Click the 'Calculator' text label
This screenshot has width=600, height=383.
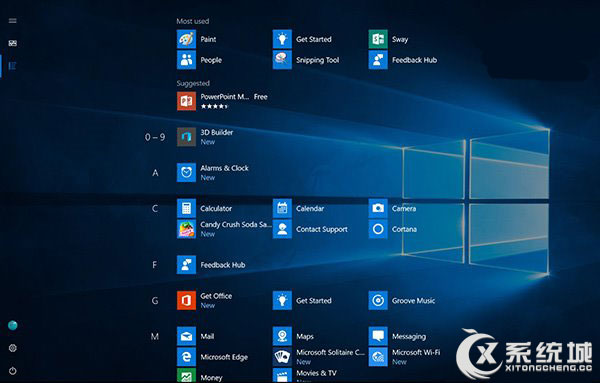click(x=216, y=209)
